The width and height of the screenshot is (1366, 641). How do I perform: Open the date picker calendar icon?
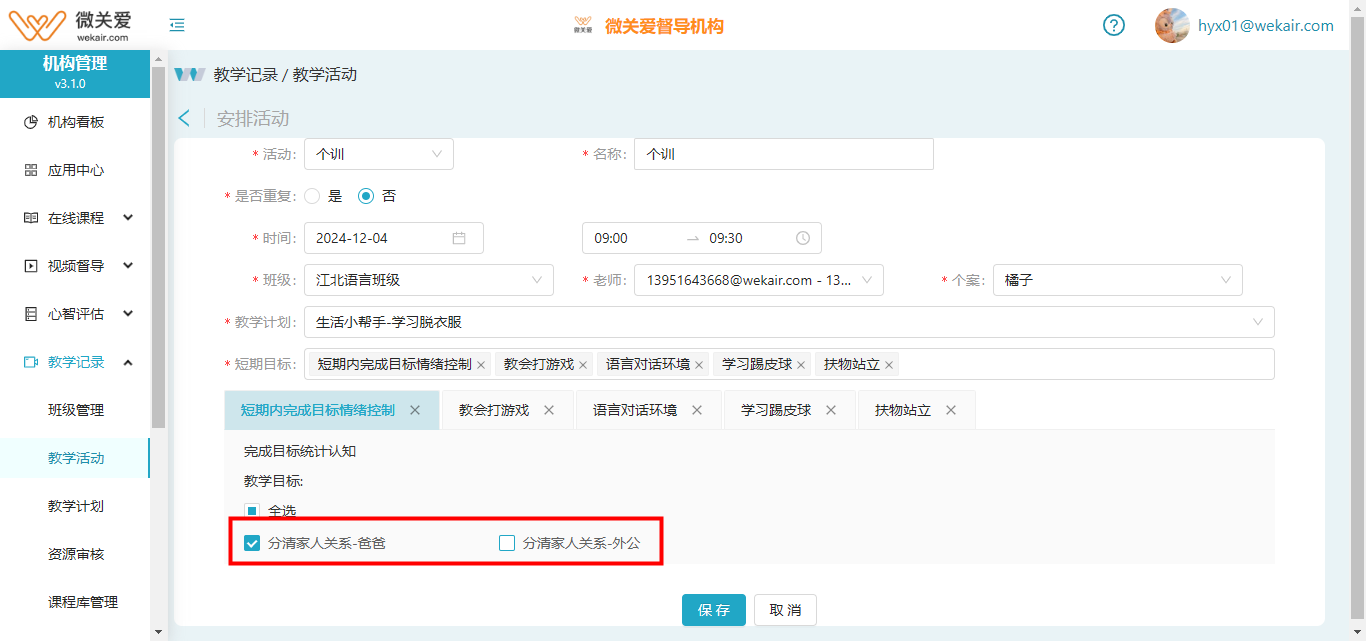point(459,238)
